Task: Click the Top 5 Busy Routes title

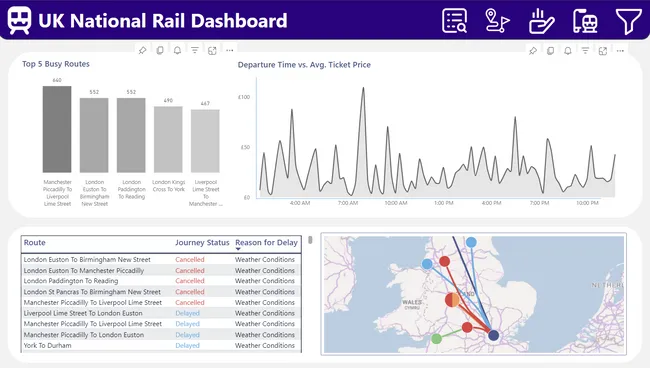Action: click(x=56, y=64)
